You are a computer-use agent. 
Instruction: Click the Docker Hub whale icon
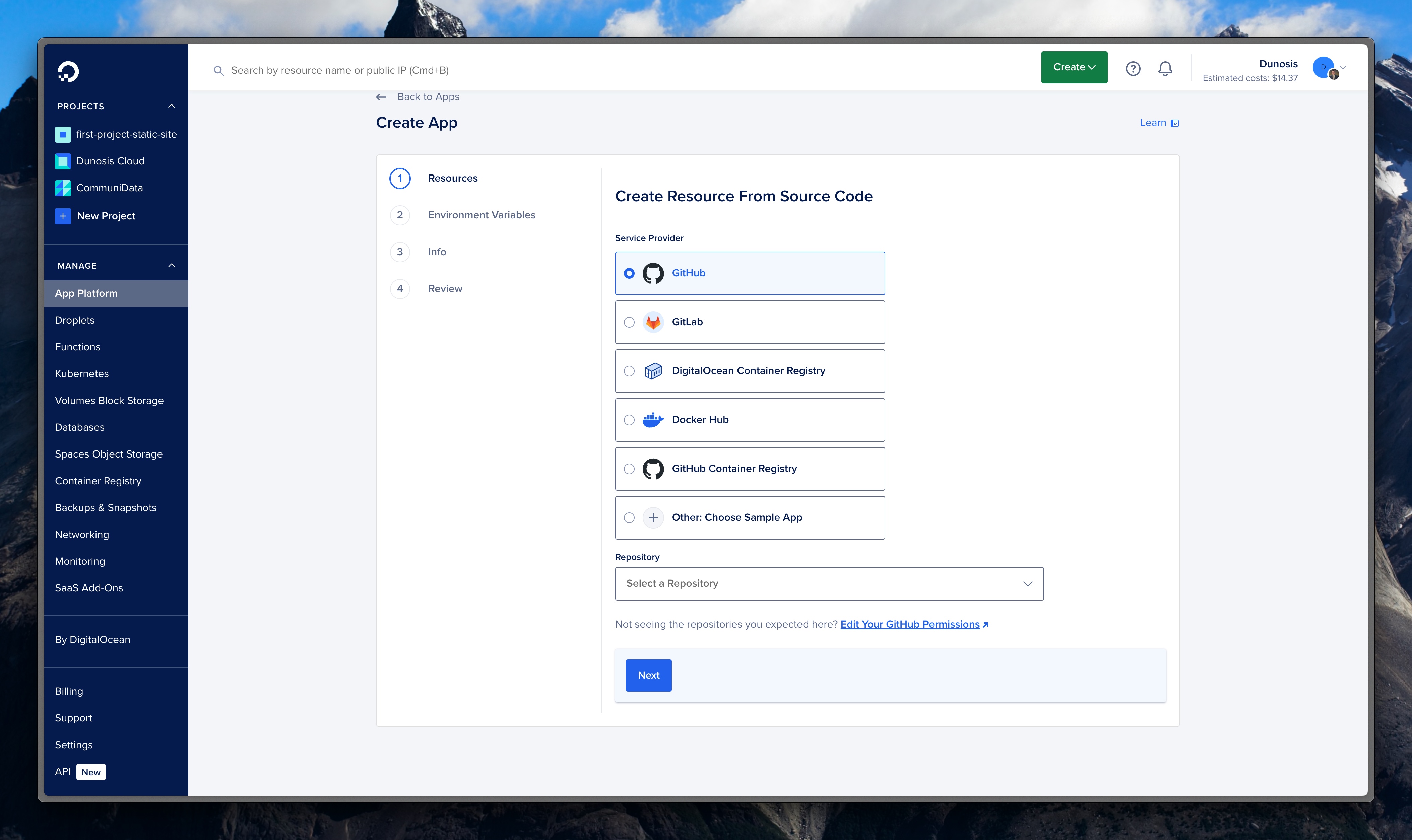pyautogui.click(x=653, y=419)
